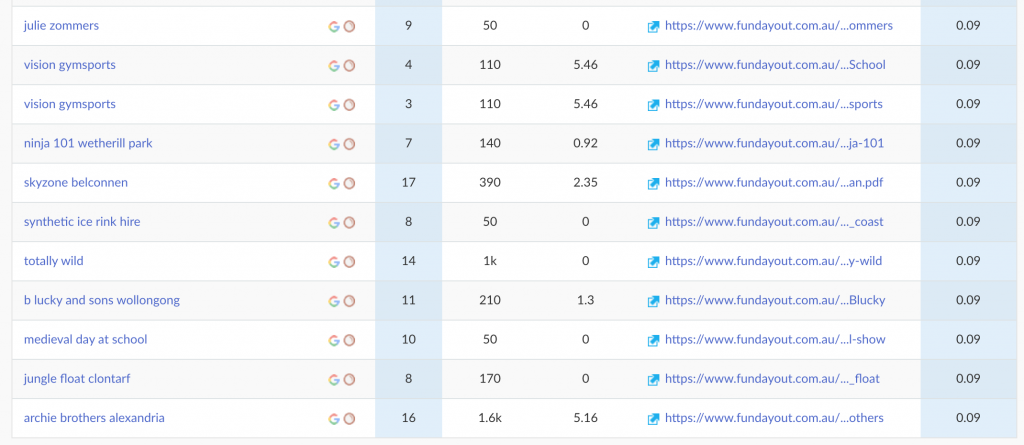Viewport: 1024px width, 445px height.
Task: Open the skyzone belconnen keyword link
Action: tap(76, 182)
